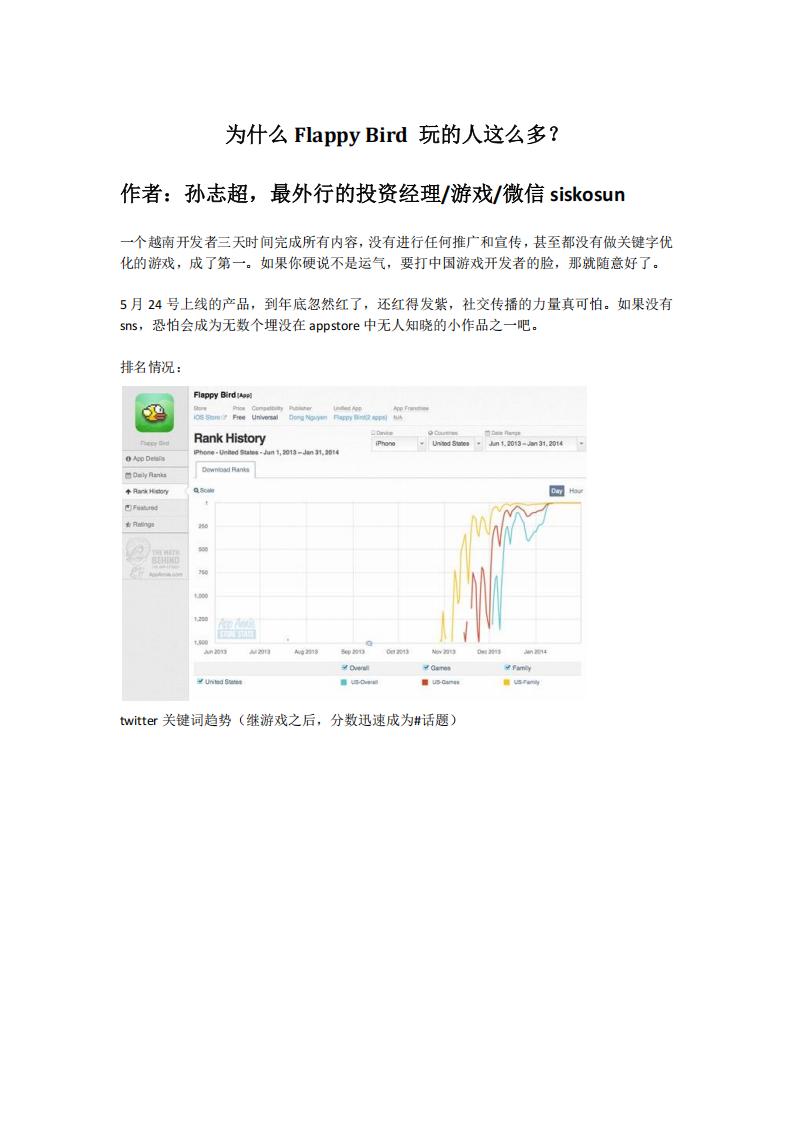Click the US-Overall teal legend swatch
The height and width of the screenshot is (1123, 794).
coord(344,683)
